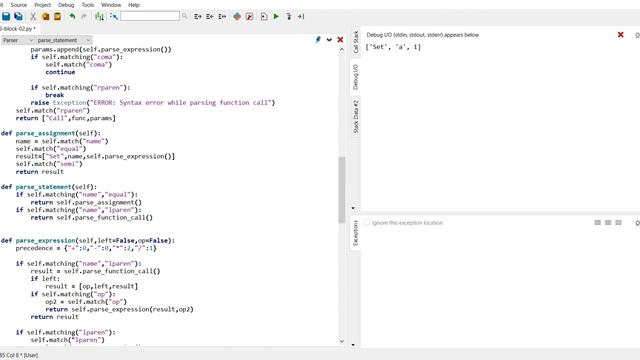Click the return self.parse_assignment() line
Viewport: 640px width, 360px height.
86,202
